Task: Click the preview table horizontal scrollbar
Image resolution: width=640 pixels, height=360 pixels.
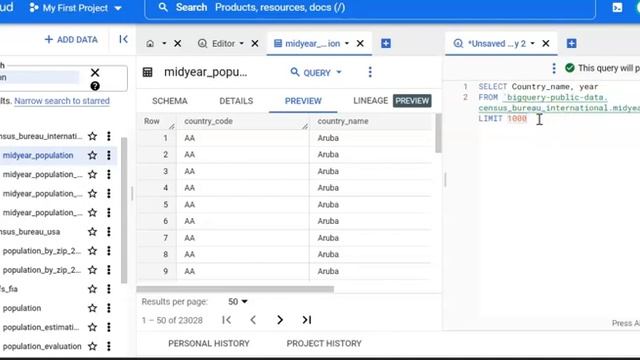Action: coord(235,289)
